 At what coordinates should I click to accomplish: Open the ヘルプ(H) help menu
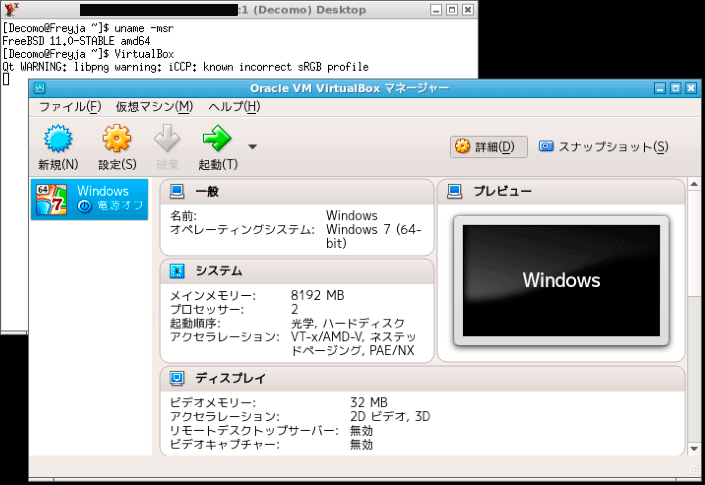click(x=234, y=107)
